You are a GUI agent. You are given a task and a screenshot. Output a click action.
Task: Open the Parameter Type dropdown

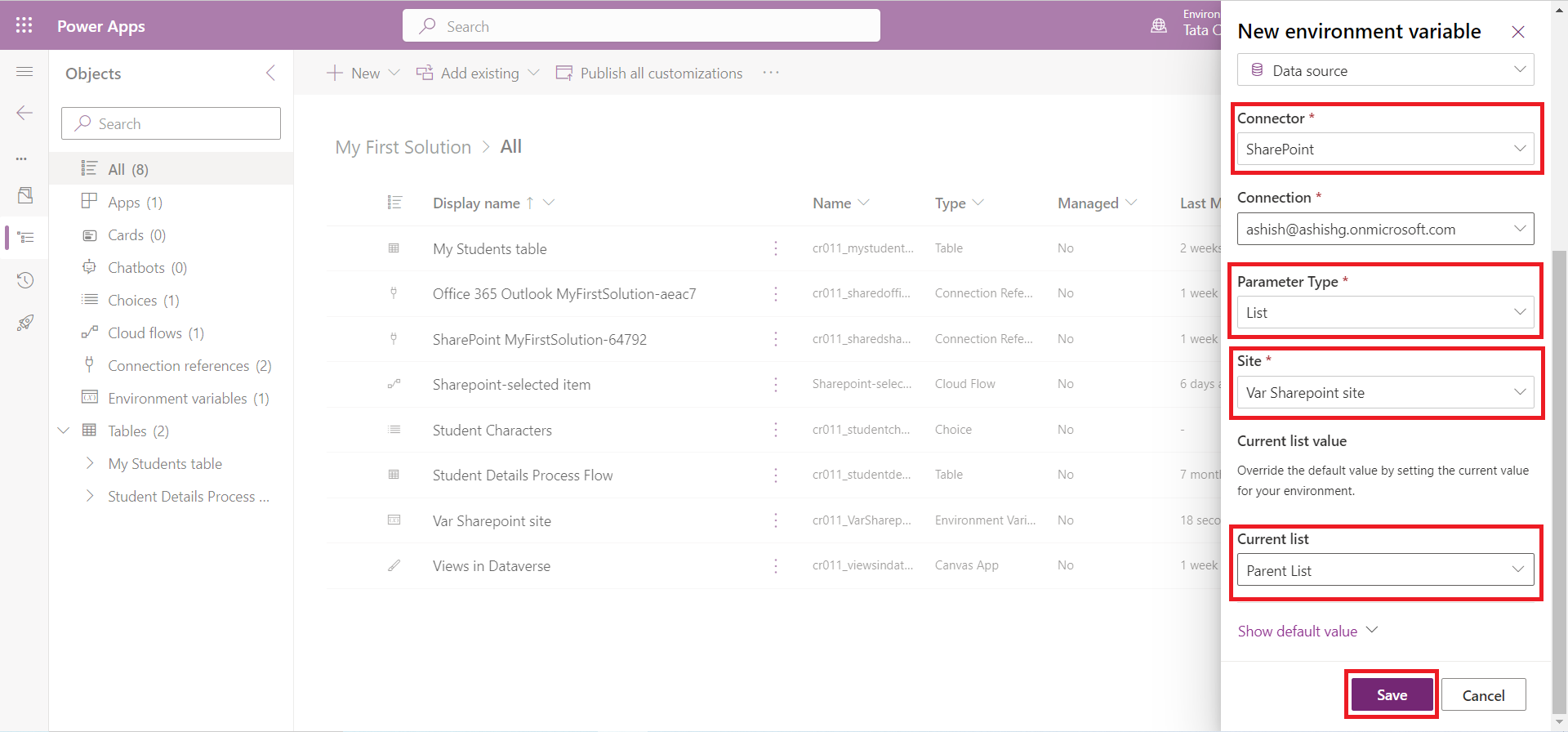point(1384,313)
